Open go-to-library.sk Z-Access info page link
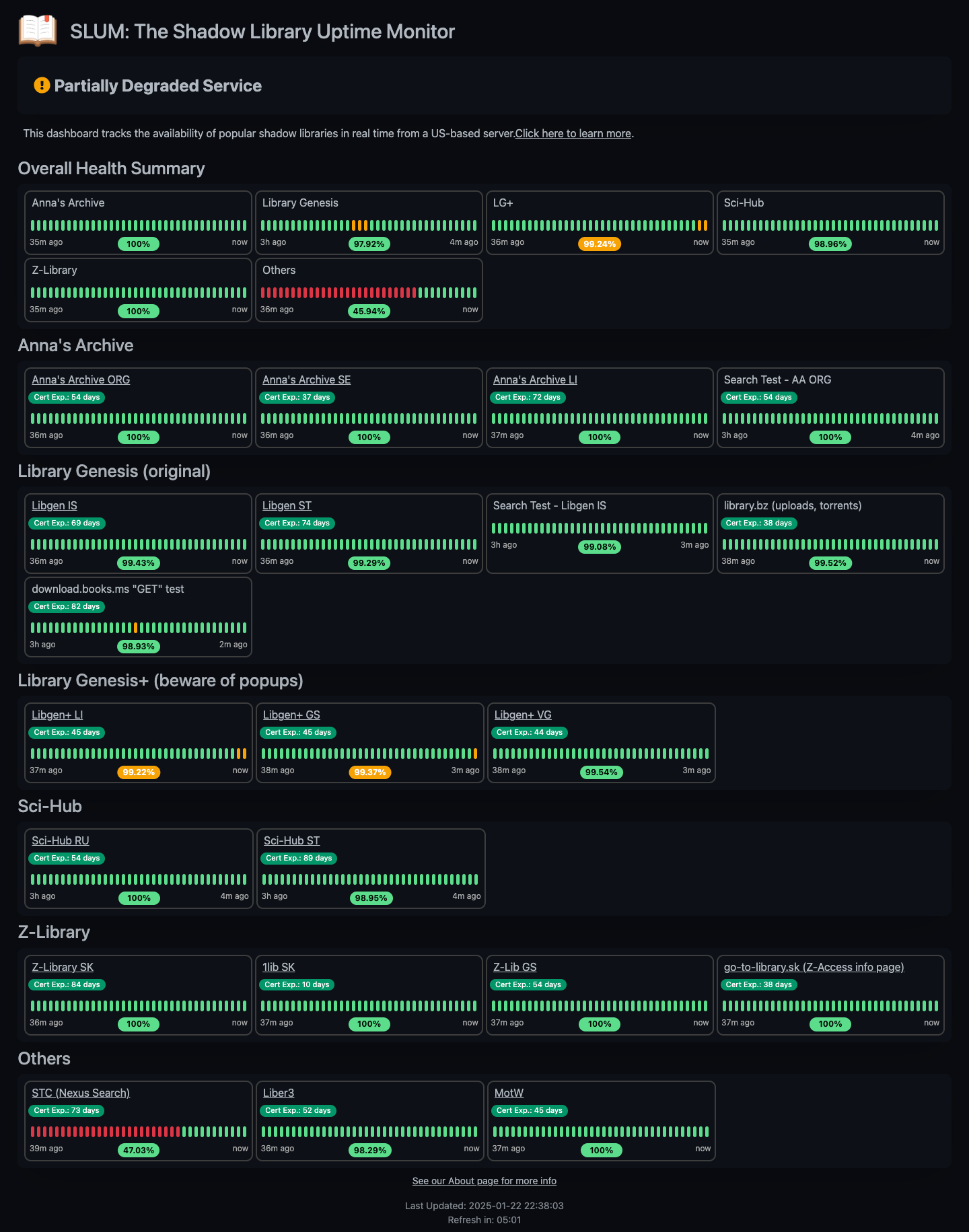969x1232 pixels. [814, 967]
